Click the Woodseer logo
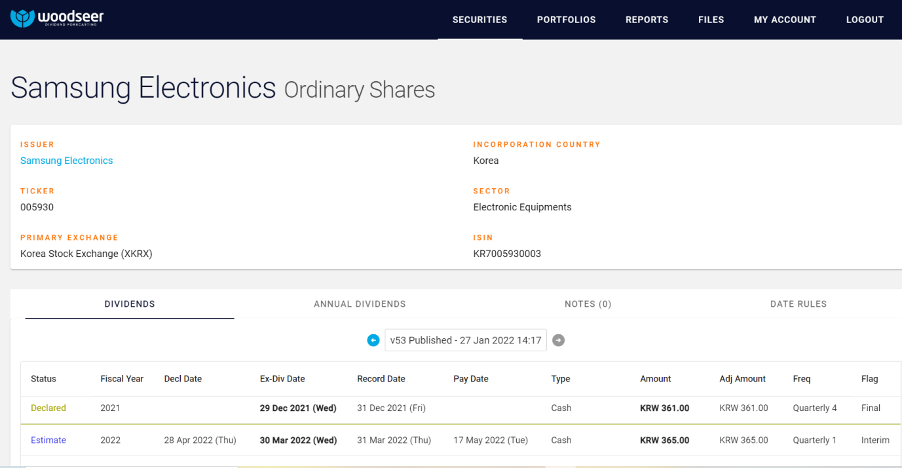 tap(57, 18)
